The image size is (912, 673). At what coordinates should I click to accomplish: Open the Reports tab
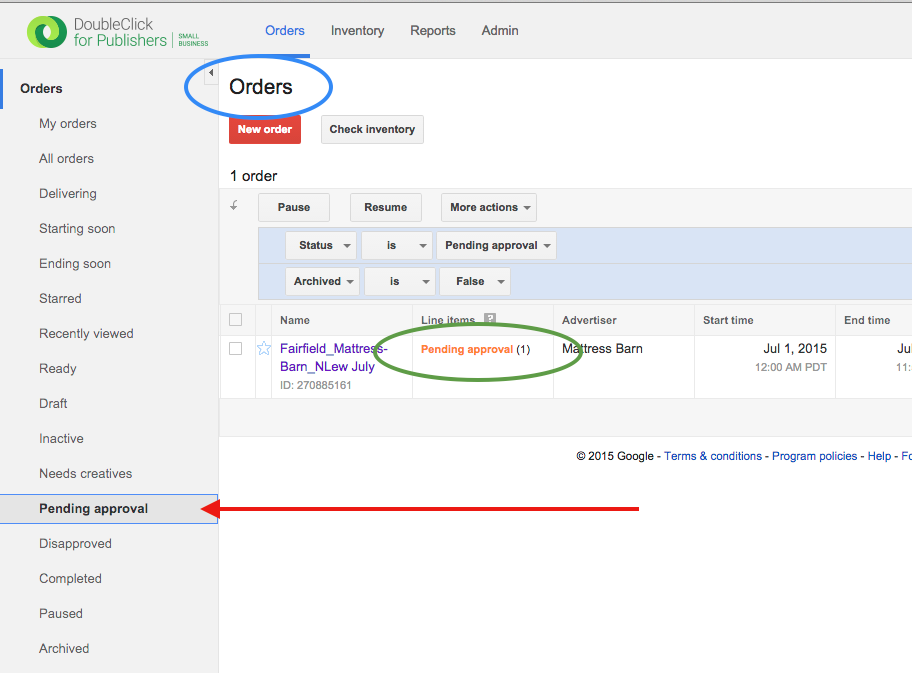pyautogui.click(x=433, y=30)
